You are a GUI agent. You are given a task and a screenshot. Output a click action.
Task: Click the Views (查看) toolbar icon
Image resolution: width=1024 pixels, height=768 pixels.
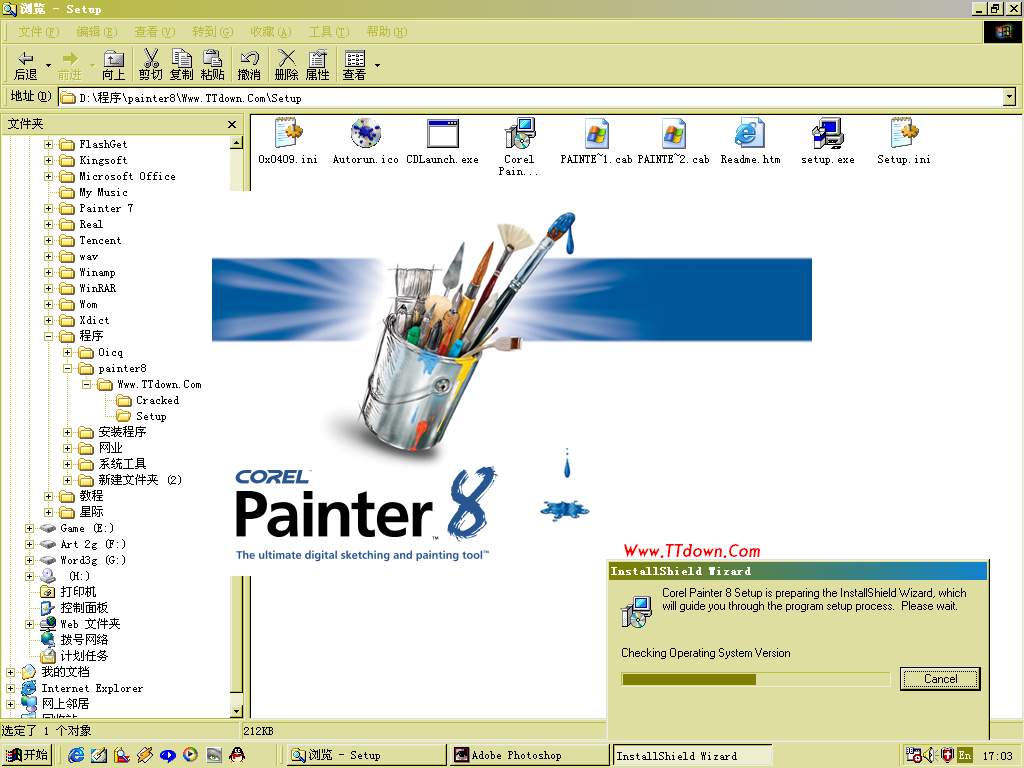355,65
